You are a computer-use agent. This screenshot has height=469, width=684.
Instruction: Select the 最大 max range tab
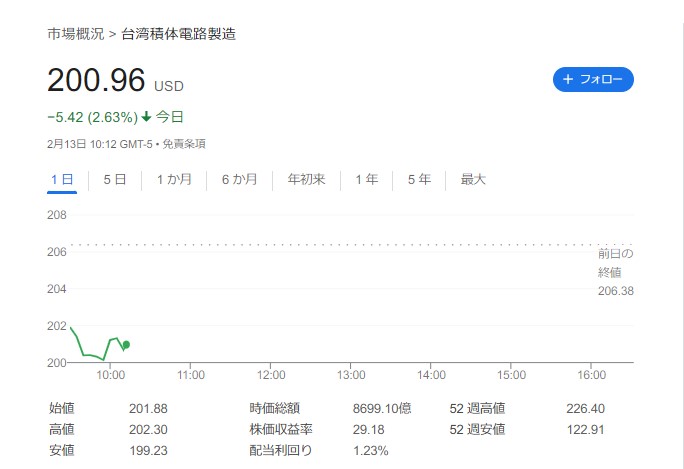(473, 179)
